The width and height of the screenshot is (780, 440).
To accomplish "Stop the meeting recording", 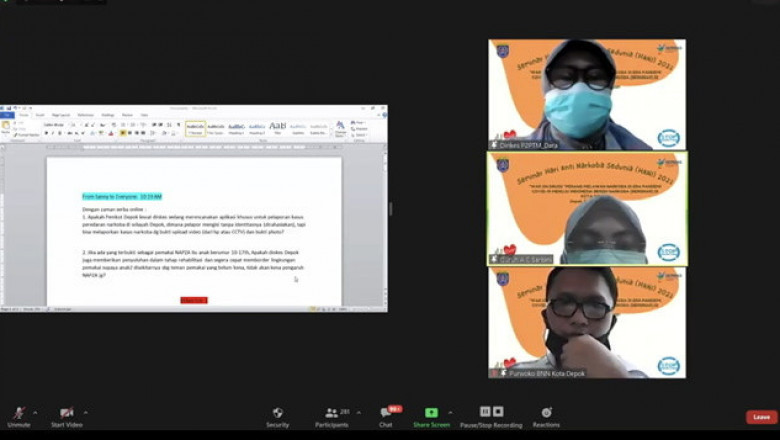I will [x=497, y=411].
